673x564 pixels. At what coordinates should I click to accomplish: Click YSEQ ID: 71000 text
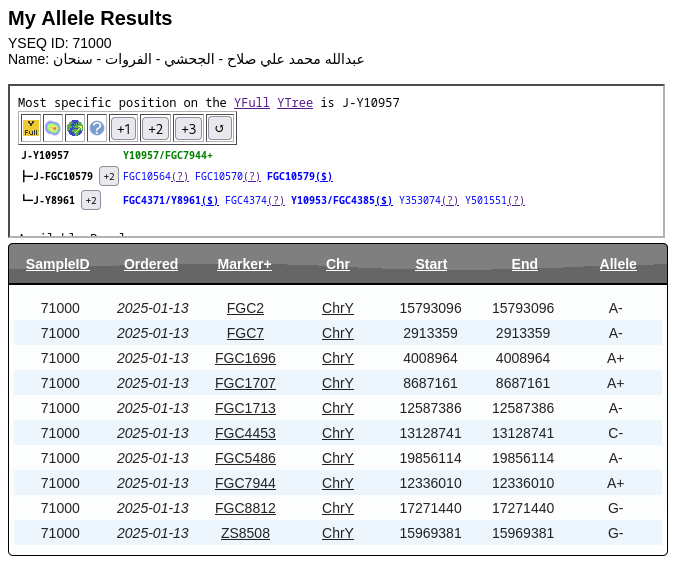(x=60, y=43)
